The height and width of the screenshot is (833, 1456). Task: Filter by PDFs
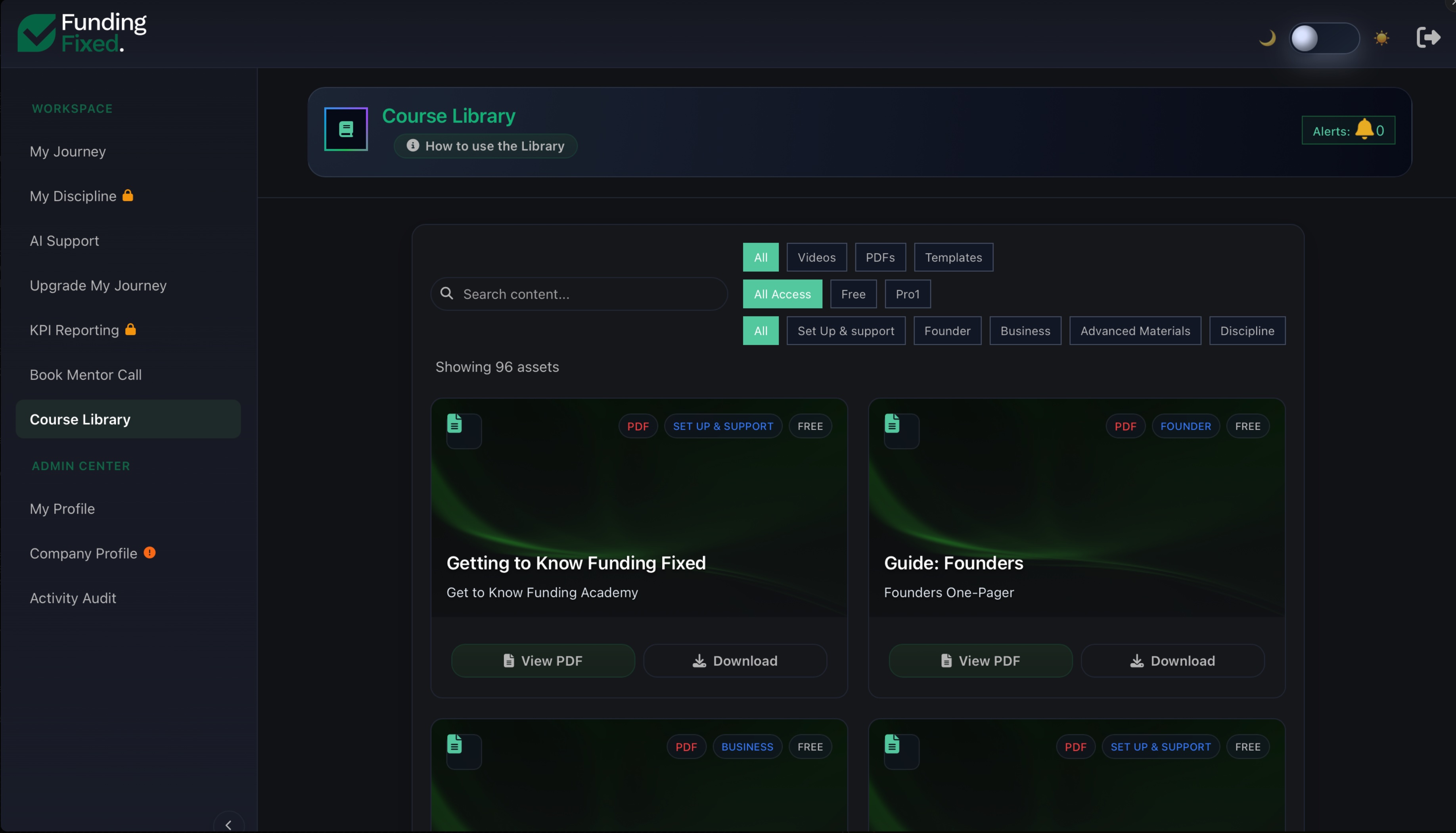pyautogui.click(x=880, y=257)
